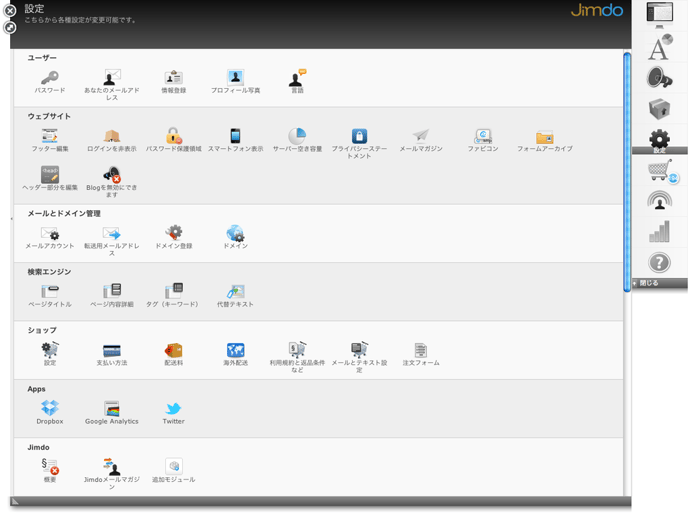Close the settings panel with X button
Image resolution: width=690 pixels, height=515 pixels.
pyautogui.click(x=10, y=11)
